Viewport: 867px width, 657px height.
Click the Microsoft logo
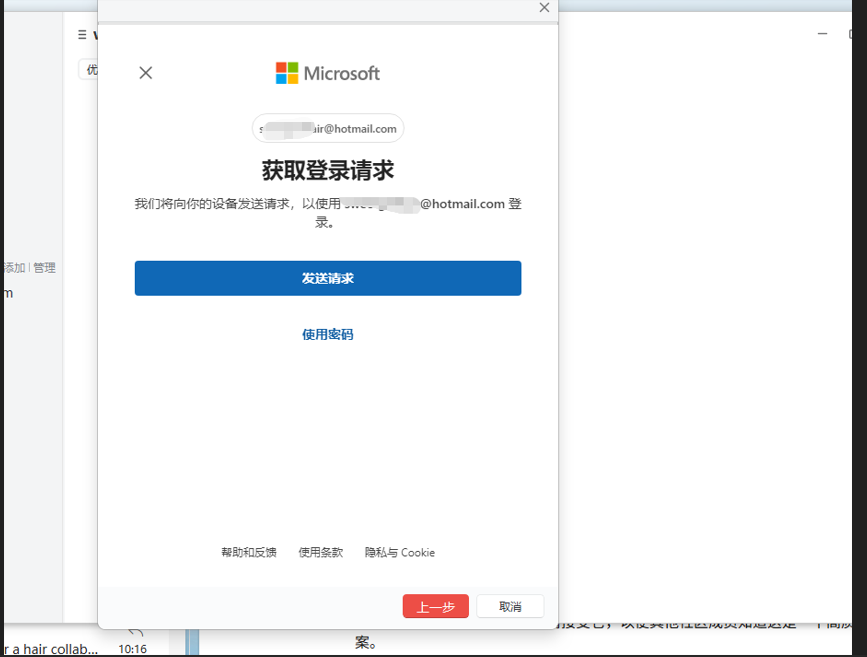pos(328,73)
